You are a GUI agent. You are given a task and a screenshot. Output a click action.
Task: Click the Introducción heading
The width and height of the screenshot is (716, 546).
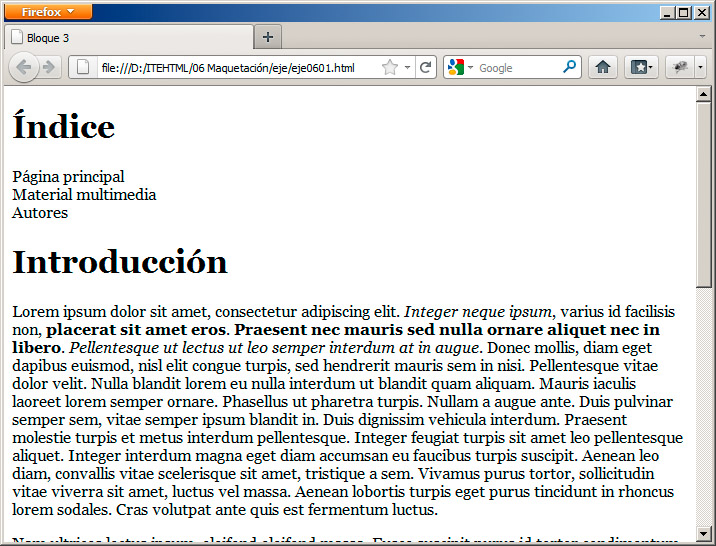tap(120, 262)
